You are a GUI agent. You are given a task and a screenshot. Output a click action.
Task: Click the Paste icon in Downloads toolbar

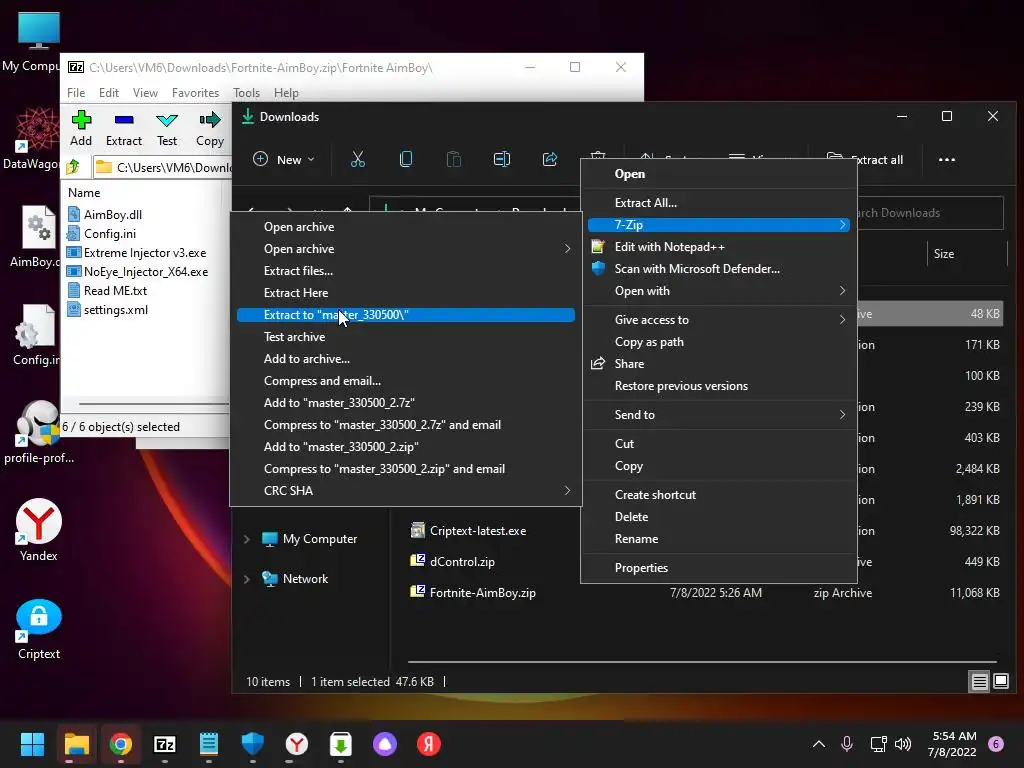tap(453, 159)
